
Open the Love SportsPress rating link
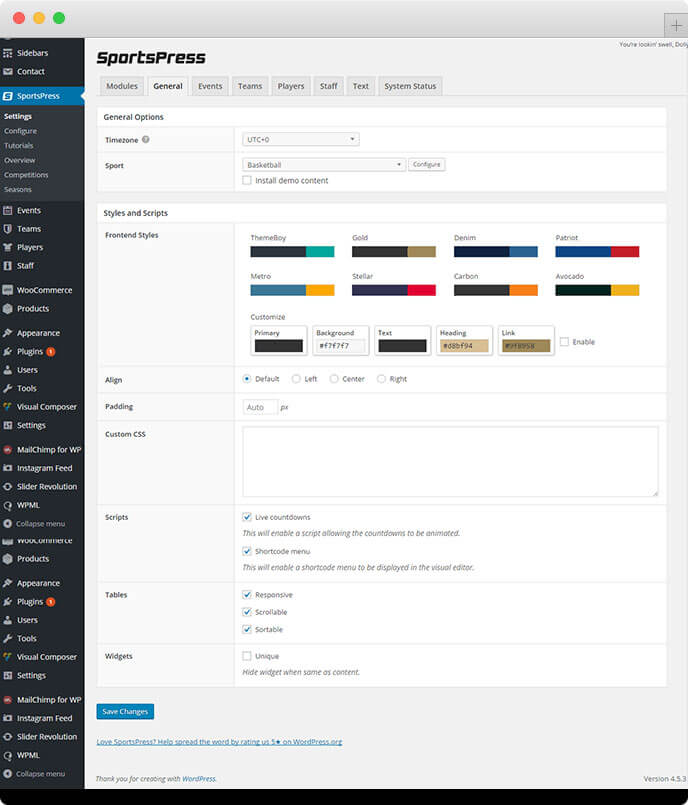[219, 742]
